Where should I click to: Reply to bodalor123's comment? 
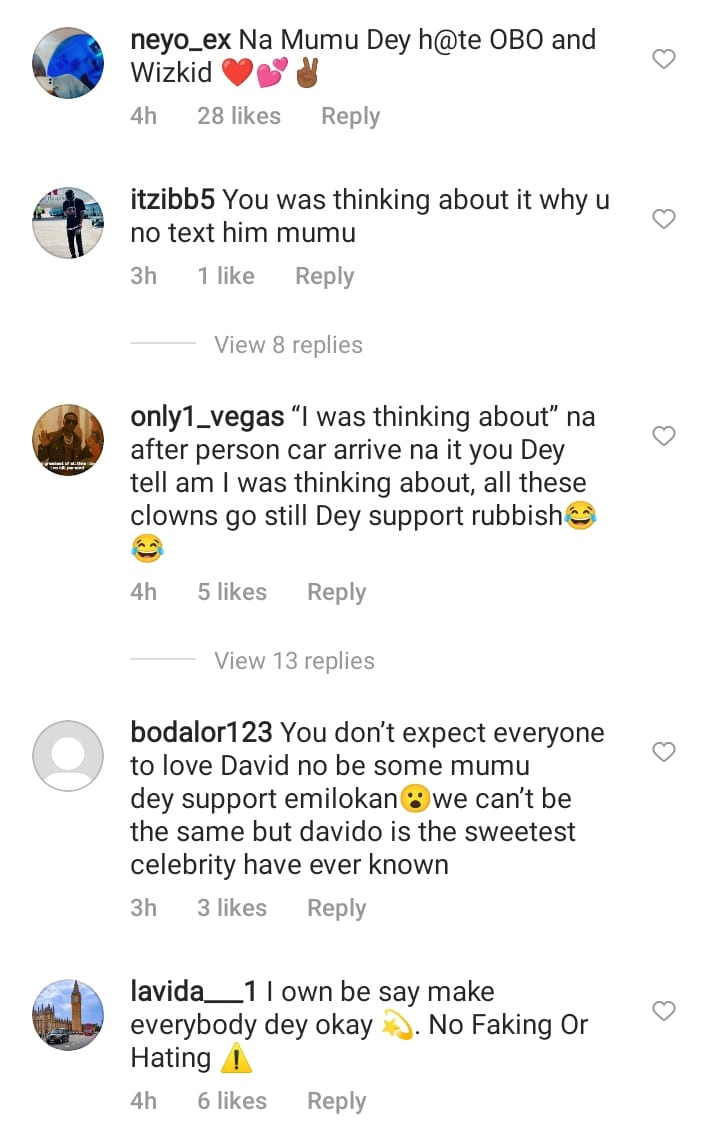(x=336, y=908)
